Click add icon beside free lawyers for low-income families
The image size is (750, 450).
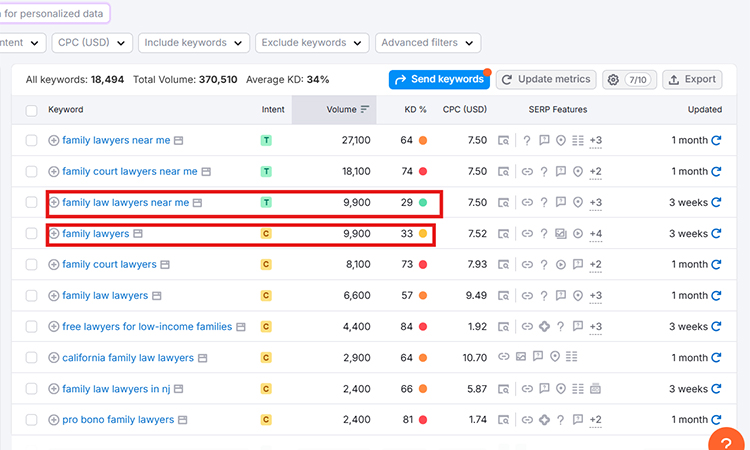pyautogui.click(x=54, y=327)
